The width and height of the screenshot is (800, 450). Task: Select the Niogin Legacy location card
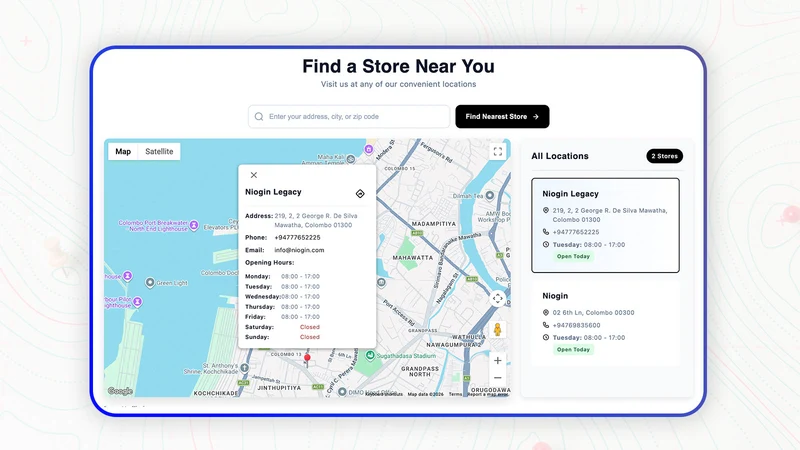click(x=605, y=225)
